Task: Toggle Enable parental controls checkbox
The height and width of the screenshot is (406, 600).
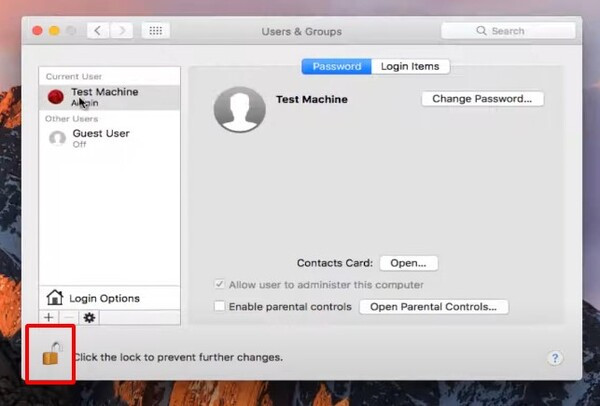Action: 219,306
